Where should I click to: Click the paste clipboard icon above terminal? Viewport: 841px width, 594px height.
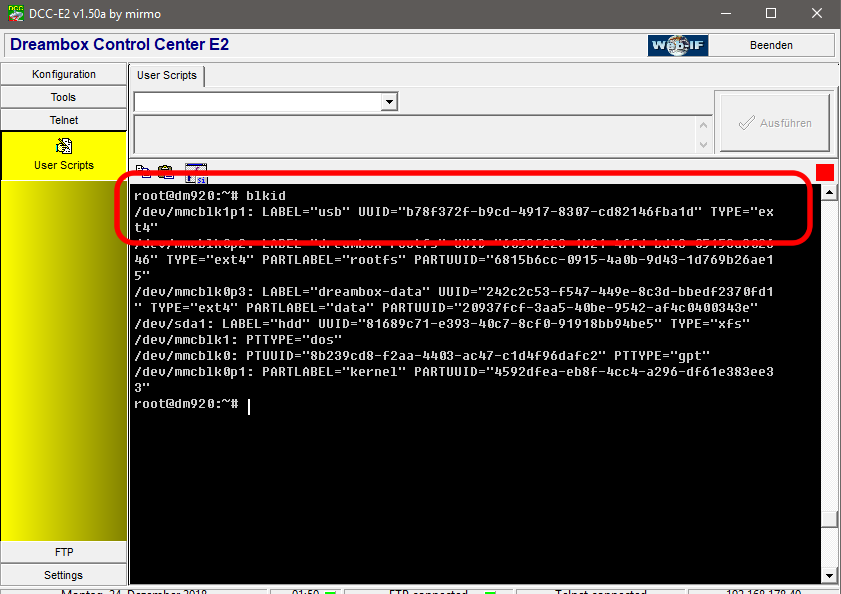(166, 172)
